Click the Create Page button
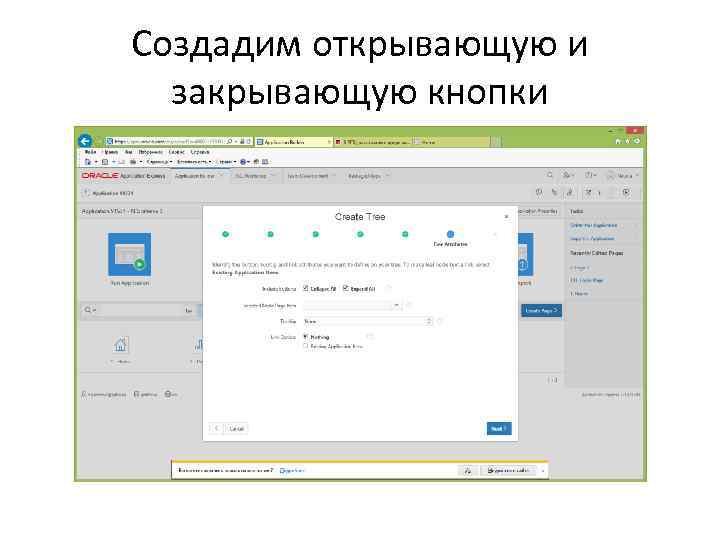The width and height of the screenshot is (720, 540). (x=541, y=311)
